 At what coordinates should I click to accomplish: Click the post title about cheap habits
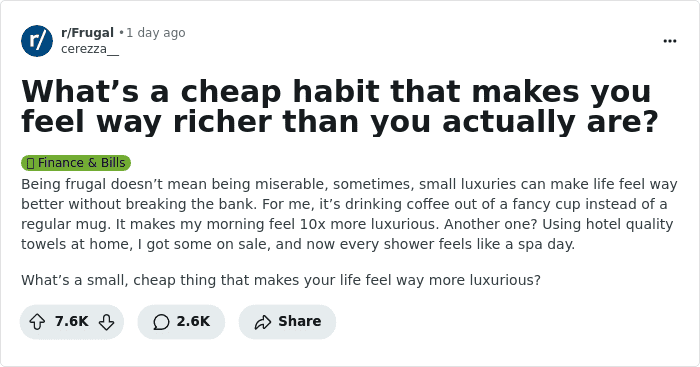(340, 106)
